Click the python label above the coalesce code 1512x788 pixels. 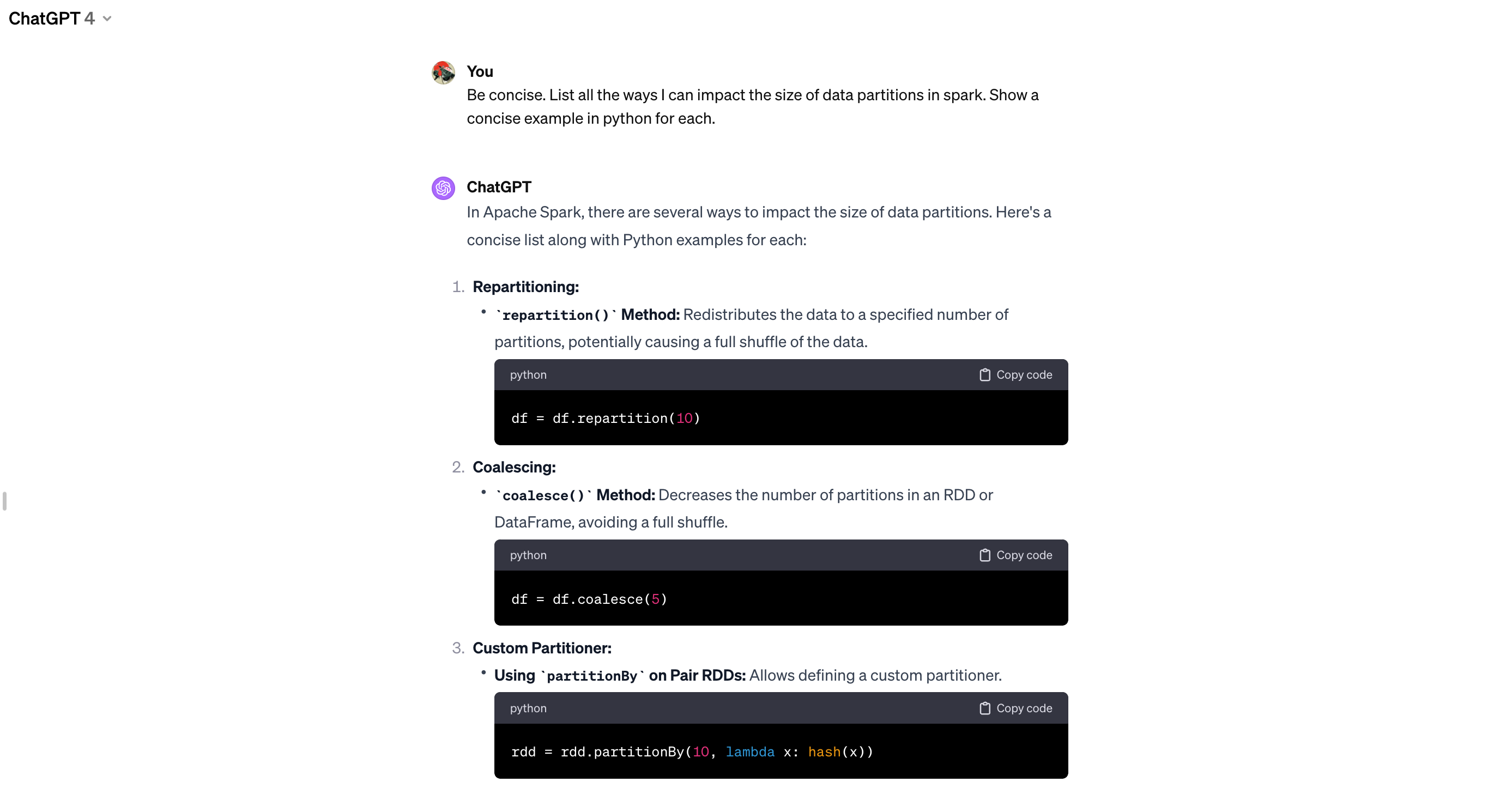tap(528, 555)
